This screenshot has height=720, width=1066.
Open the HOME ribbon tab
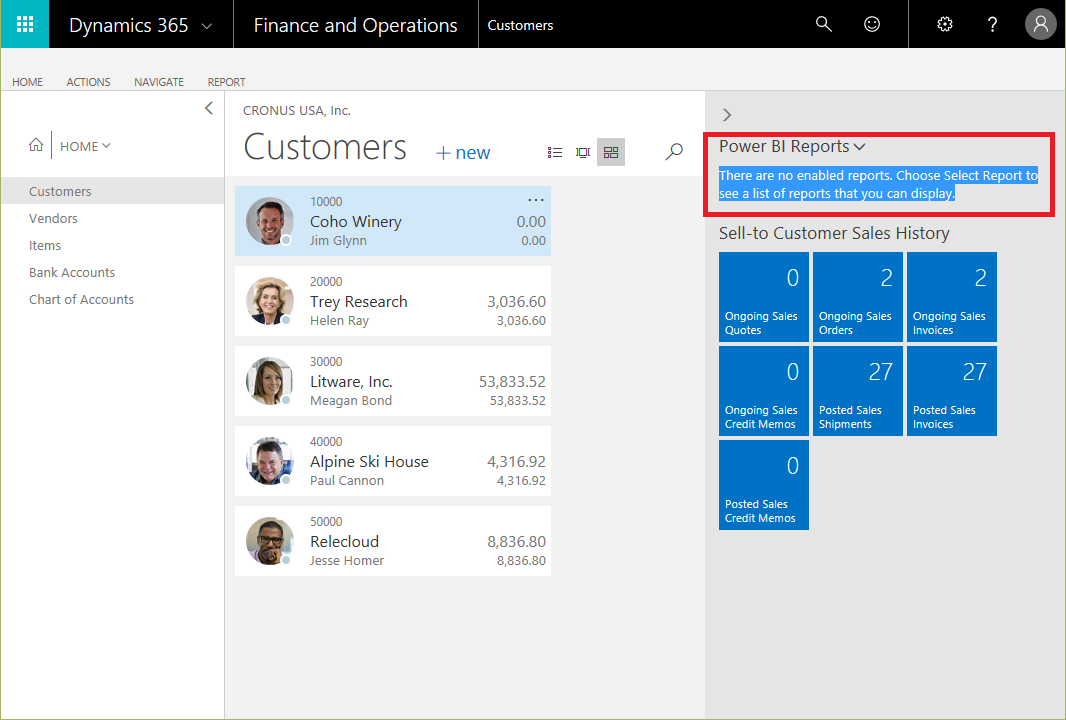[27, 82]
